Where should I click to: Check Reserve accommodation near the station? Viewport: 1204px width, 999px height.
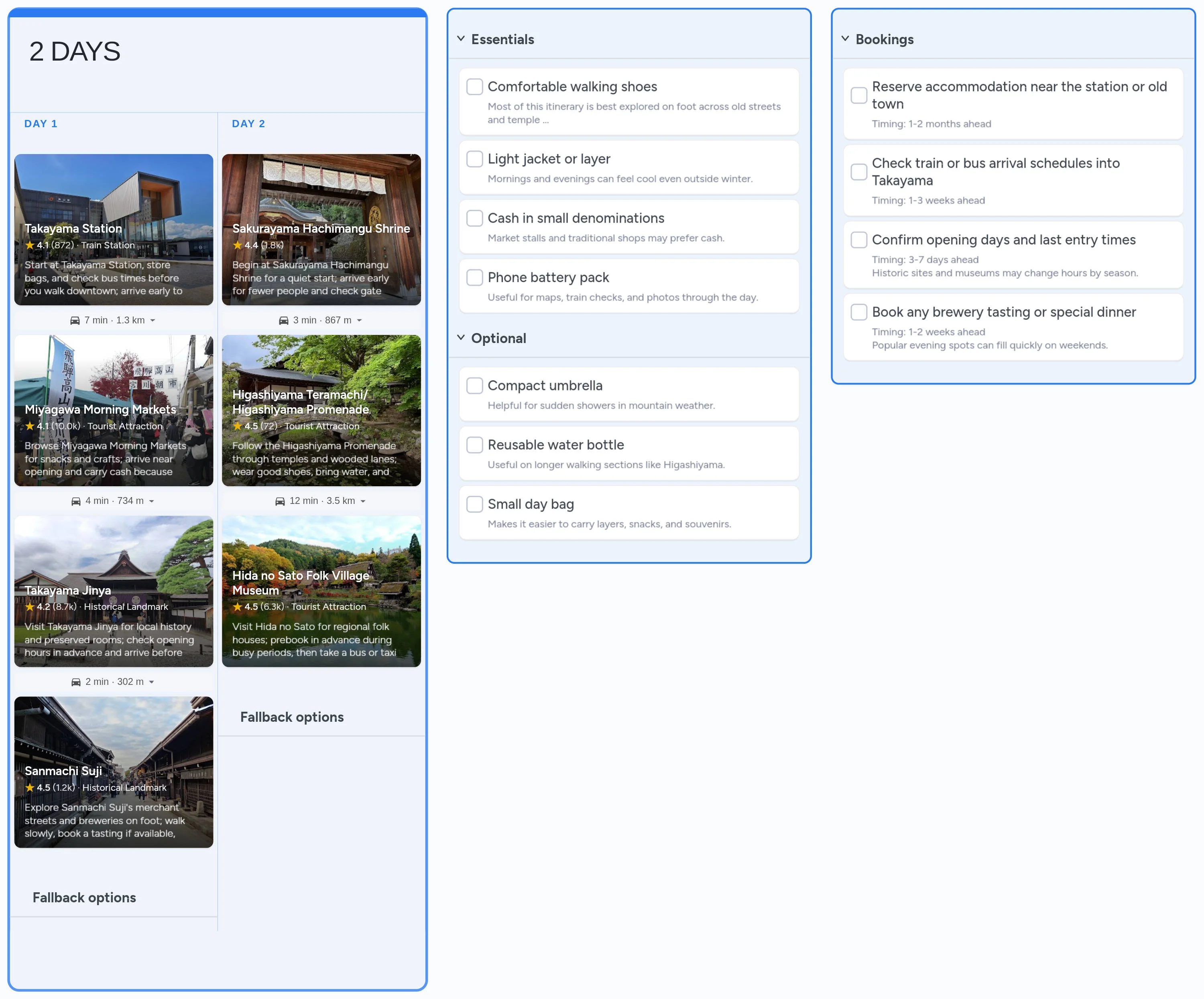(x=858, y=95)
